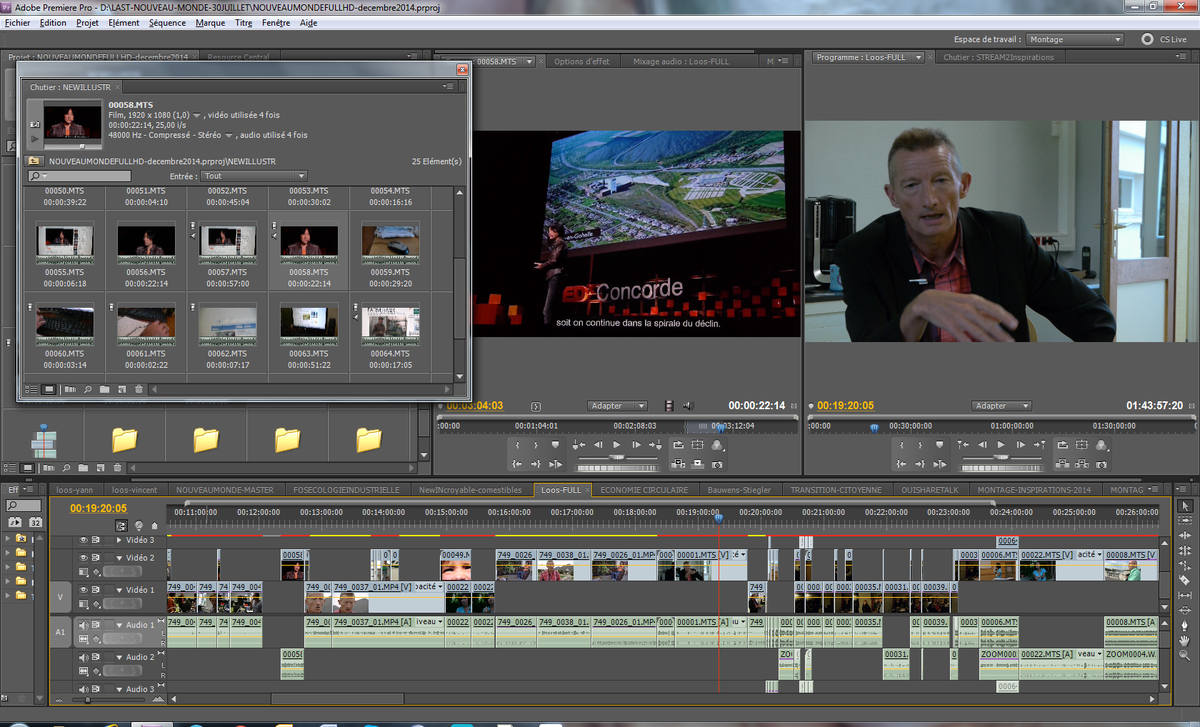This screenshot has width=1200, height=727.
Task: Mute Audio 2 track speaker toggle
Action: coord(82,657)
